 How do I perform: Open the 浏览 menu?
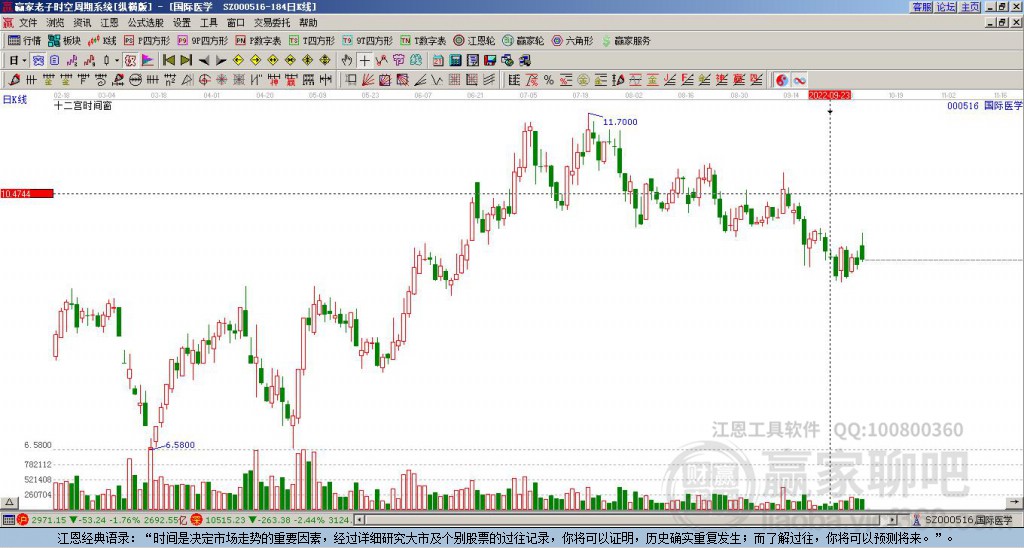point(55,23)
